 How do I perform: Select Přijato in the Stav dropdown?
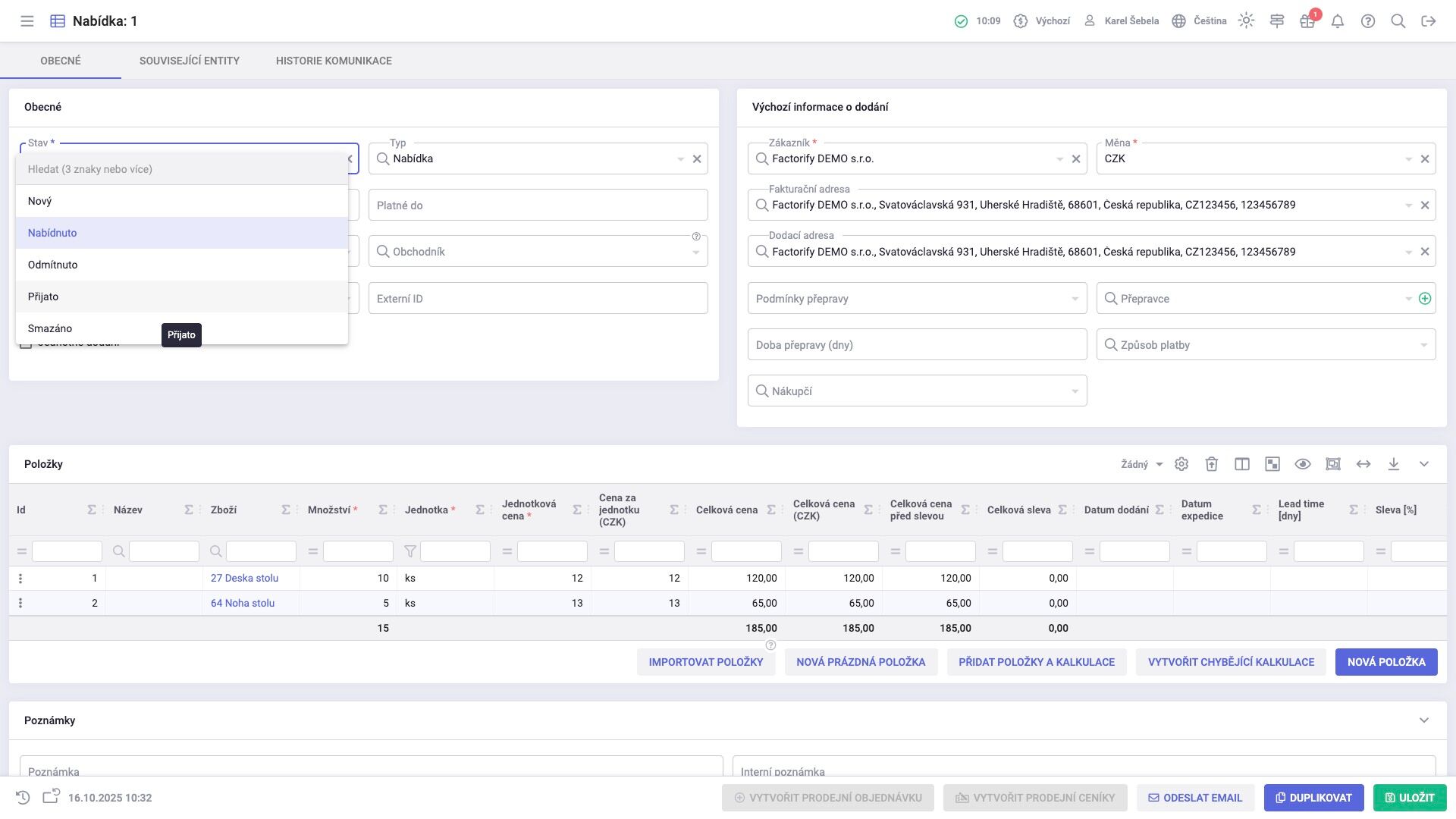click(43, 297)
